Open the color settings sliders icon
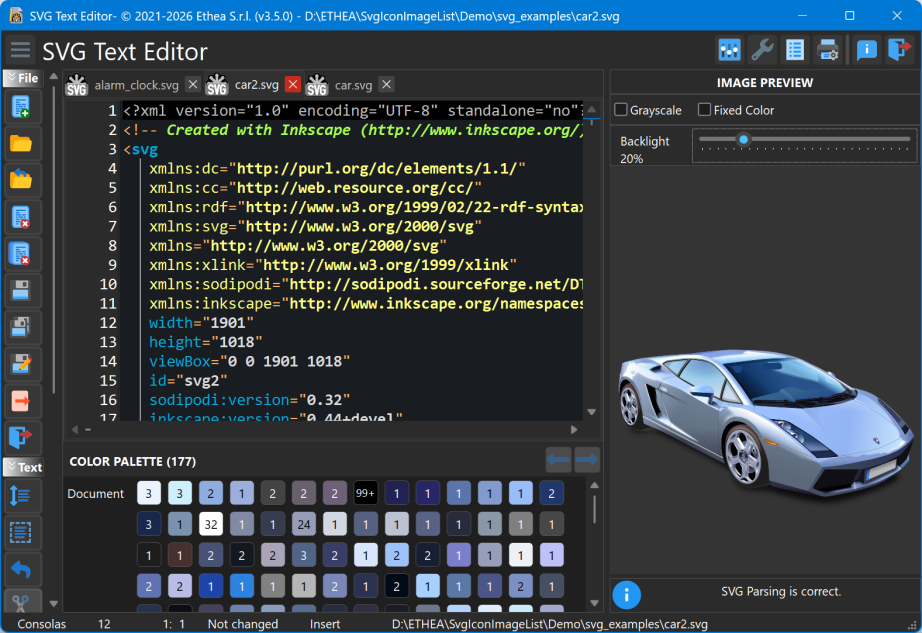The image size is (922, 633). [729, 50]
